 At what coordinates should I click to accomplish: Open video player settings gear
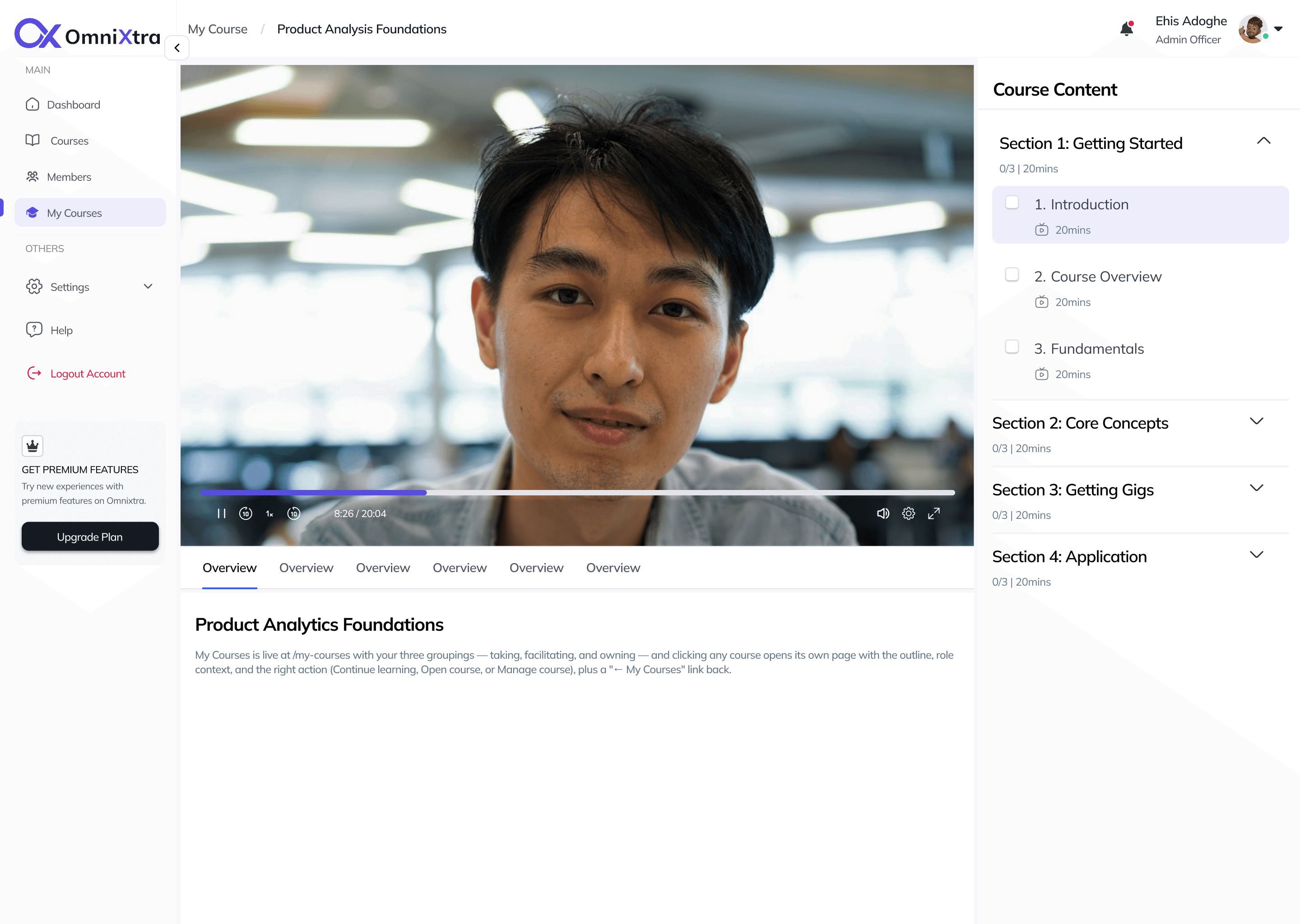(x=908, y=514)
